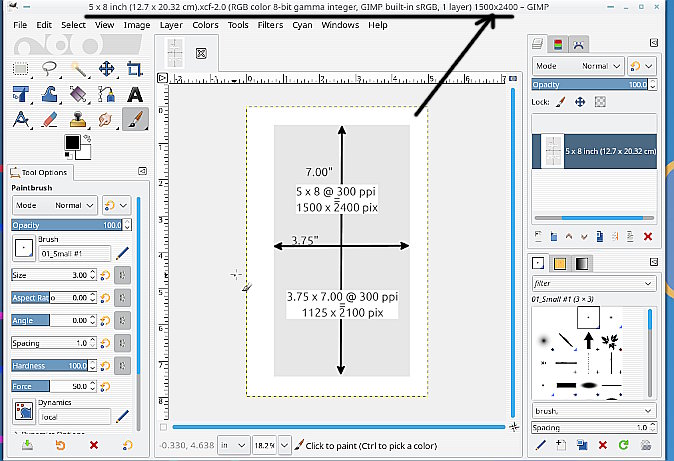Viewport: 674px width, 461px height.
Task: Toggle lock position and size icon
Action: 580,102
